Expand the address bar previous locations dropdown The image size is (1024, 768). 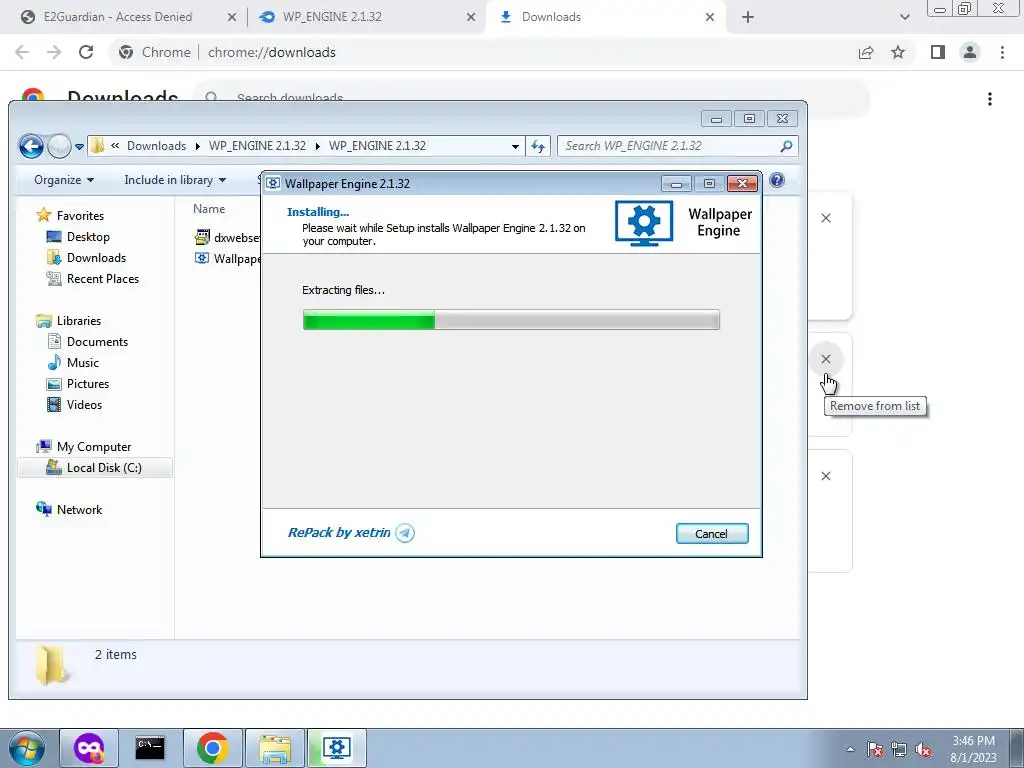click(x=515, y=146)
